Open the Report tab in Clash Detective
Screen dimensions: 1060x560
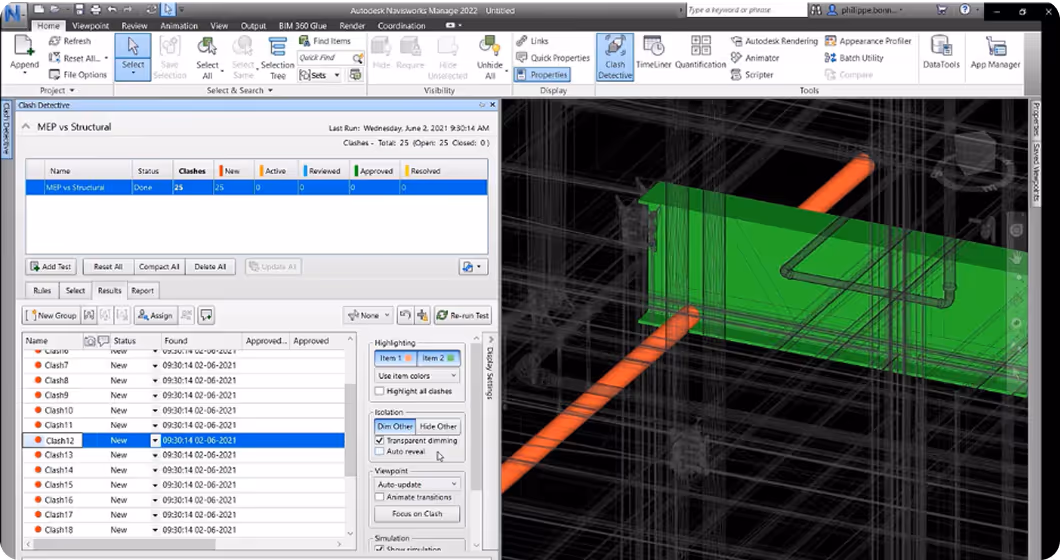[142, 291]
